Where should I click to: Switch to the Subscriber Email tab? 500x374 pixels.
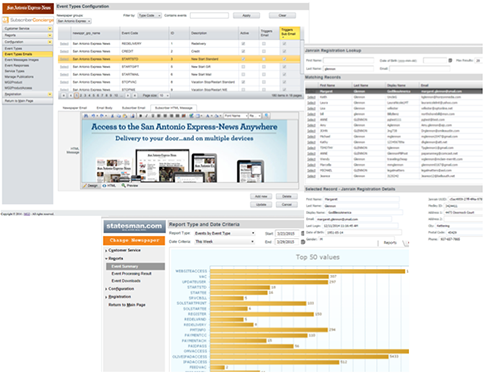point(133,108)
